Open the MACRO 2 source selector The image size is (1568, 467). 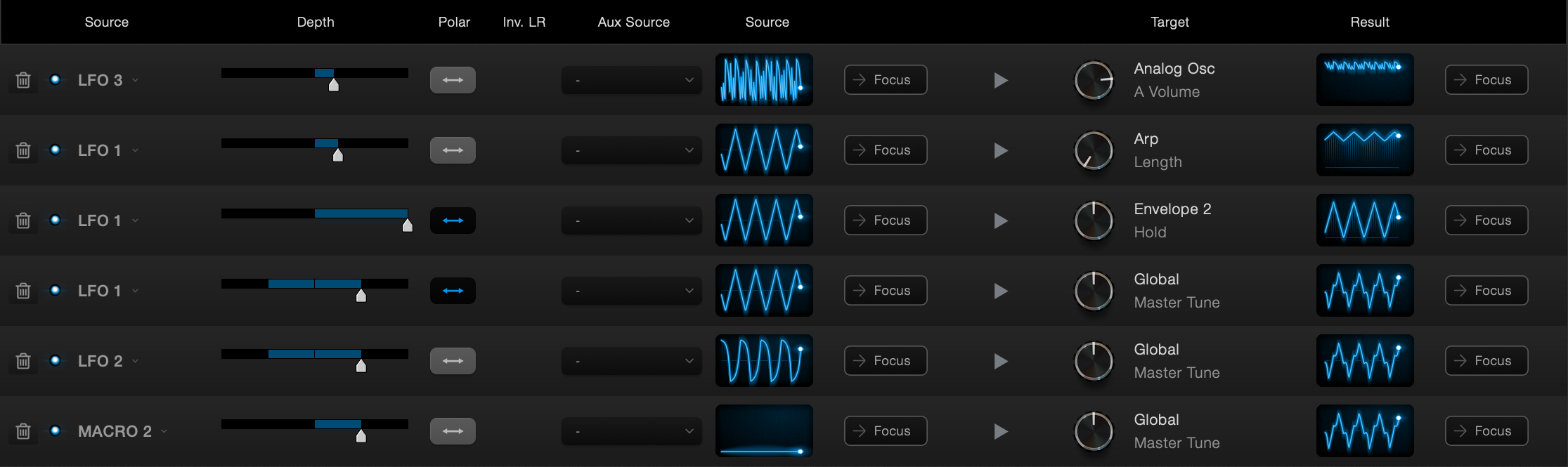[x=123, y=431]
